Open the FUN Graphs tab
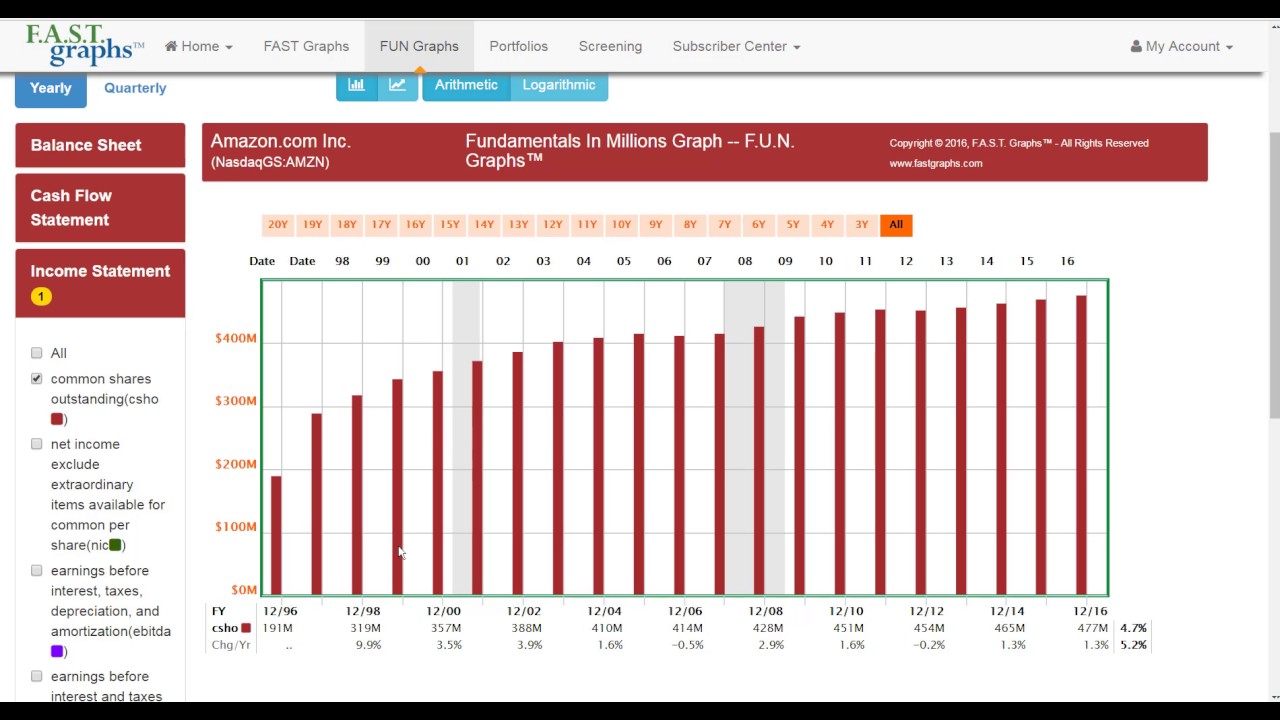 coord(419,46)
